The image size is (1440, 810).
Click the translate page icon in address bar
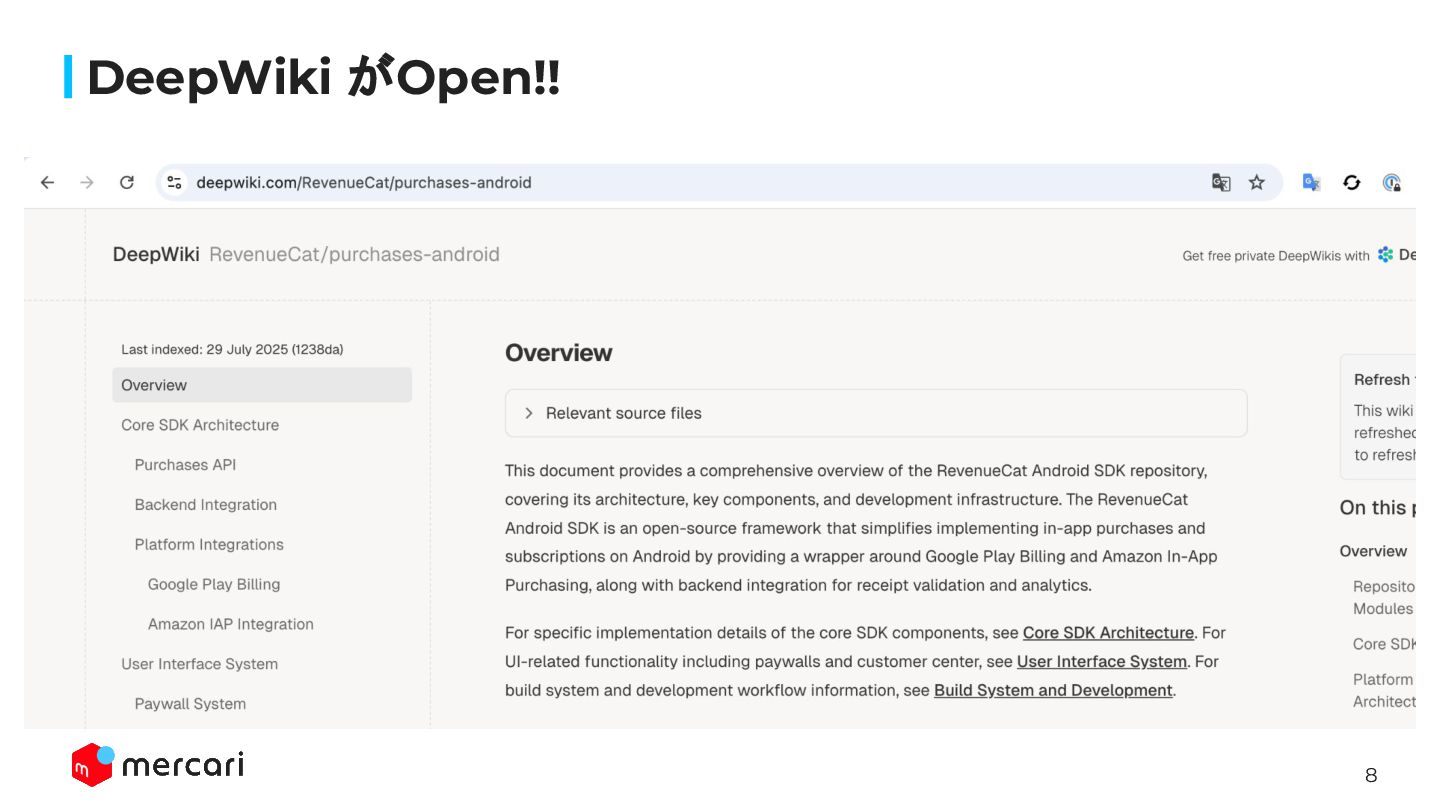[1221, 182]
